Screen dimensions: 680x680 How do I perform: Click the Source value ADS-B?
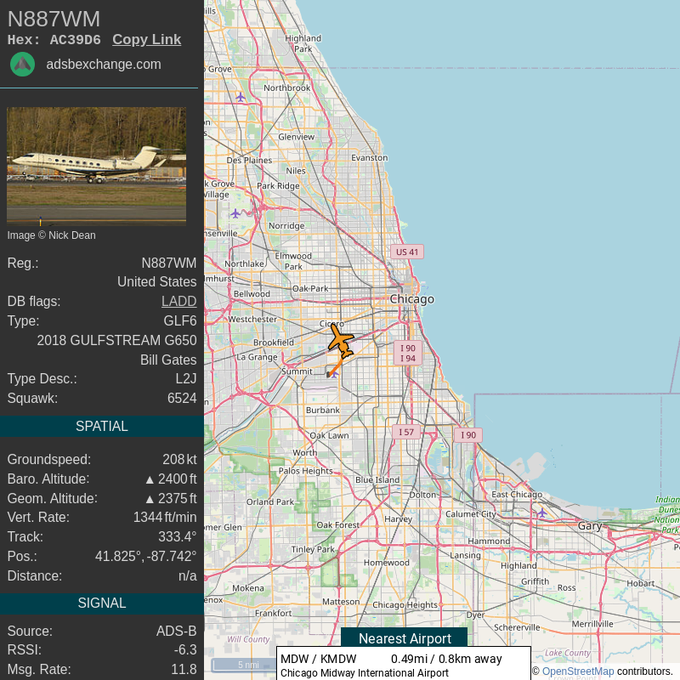click(177, 631)
